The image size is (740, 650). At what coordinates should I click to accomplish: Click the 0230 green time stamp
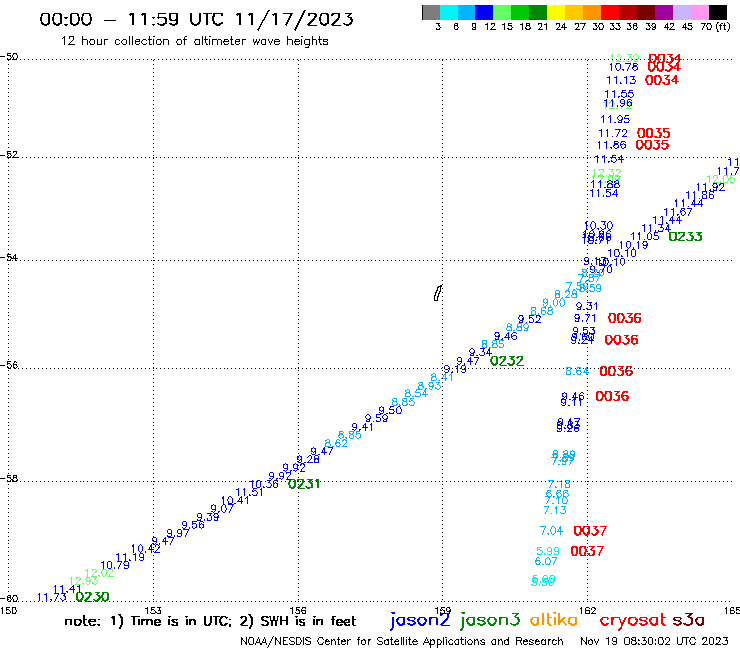coord(92,597)
